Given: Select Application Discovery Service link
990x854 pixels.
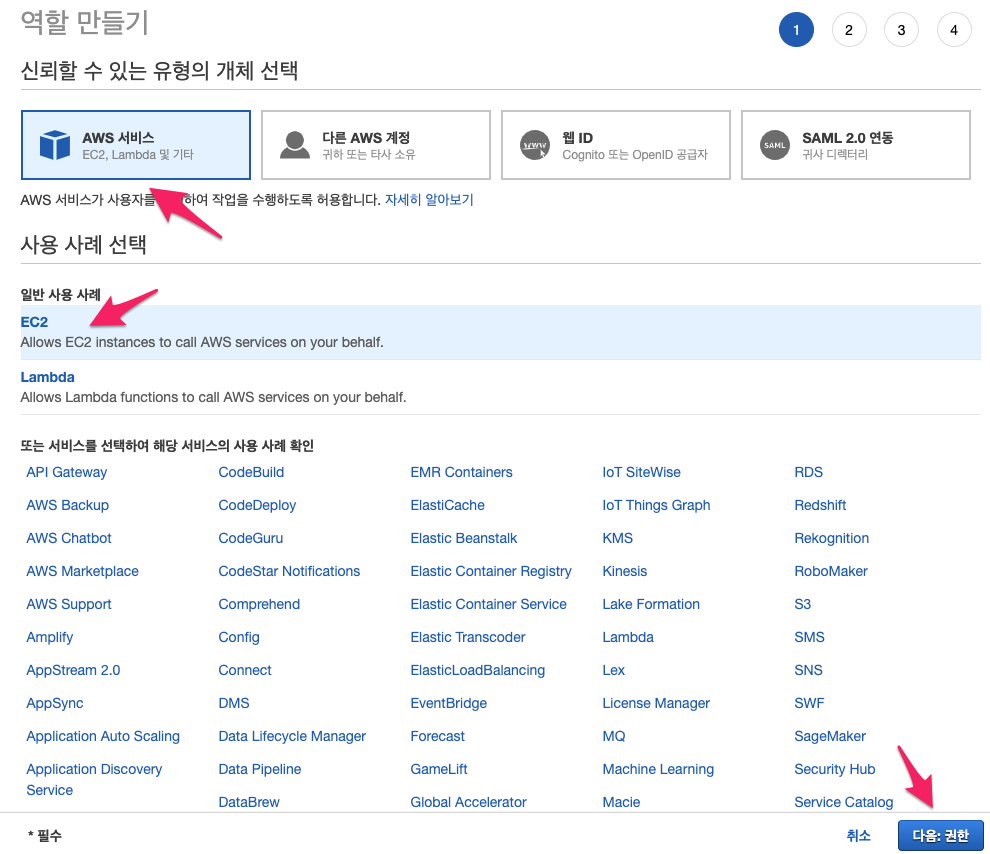Looking at the screenshot, I should point(94,780).
